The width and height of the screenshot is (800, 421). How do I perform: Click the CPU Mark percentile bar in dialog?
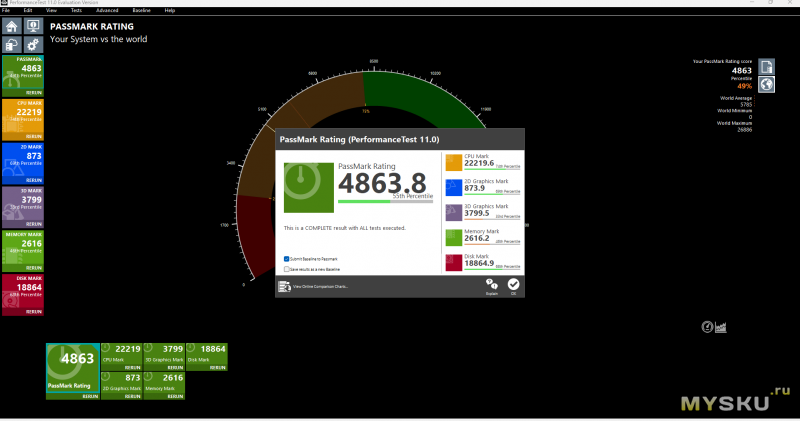coord(492,169)
